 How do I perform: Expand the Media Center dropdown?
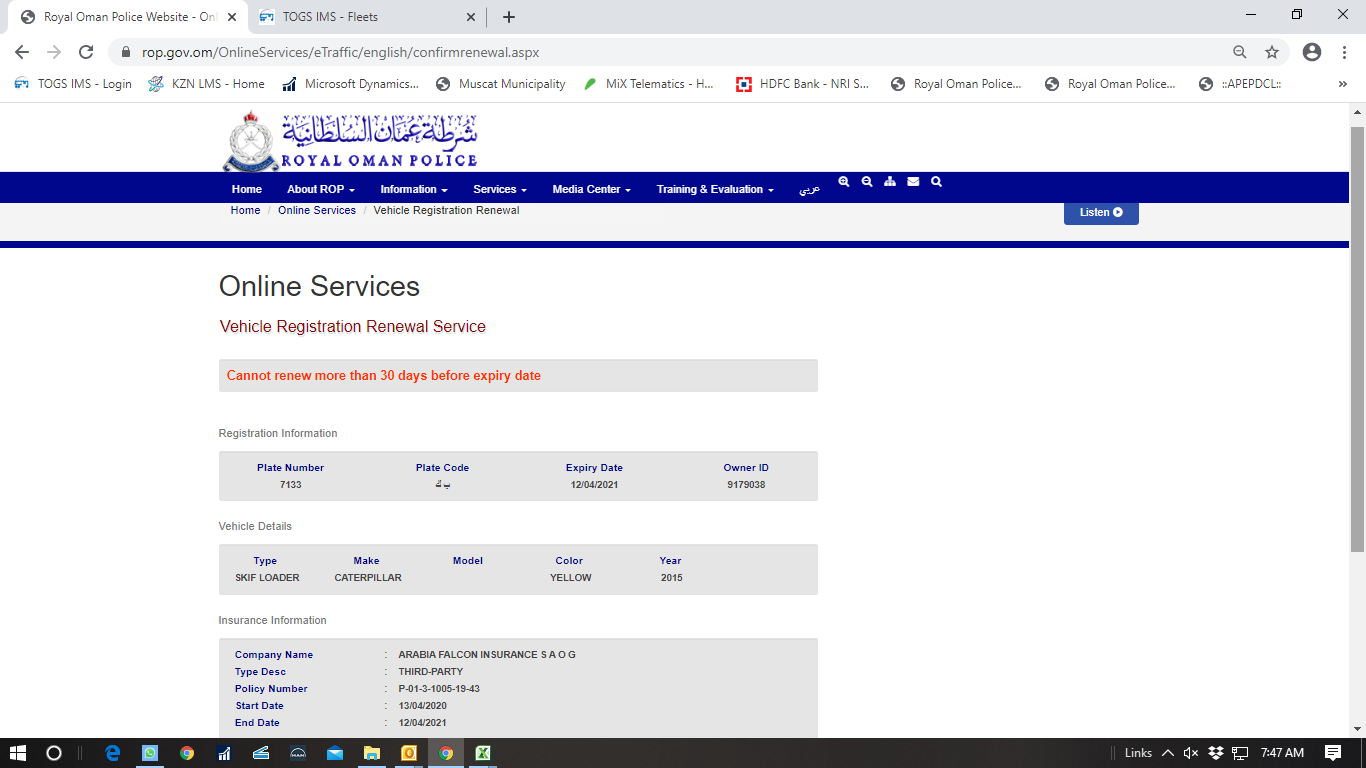point(591,189)
